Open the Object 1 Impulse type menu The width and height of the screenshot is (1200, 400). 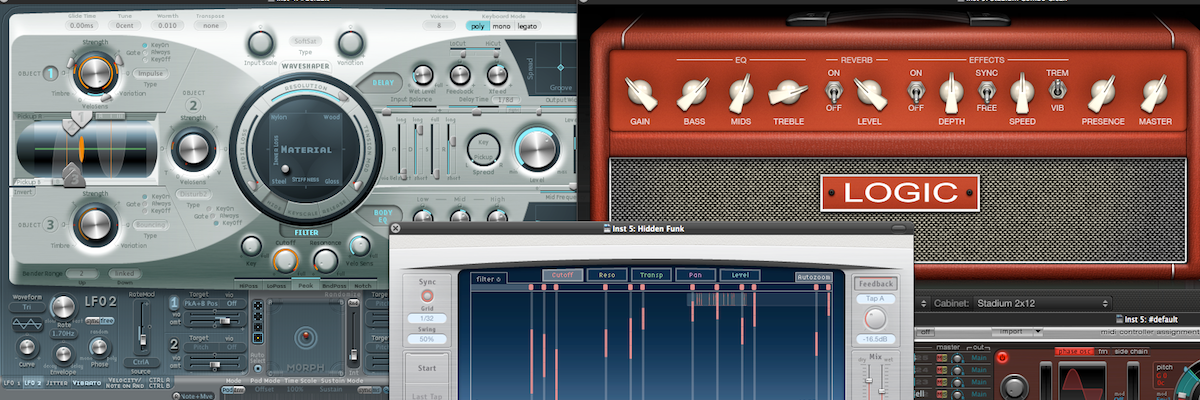(x=150, y=73)
